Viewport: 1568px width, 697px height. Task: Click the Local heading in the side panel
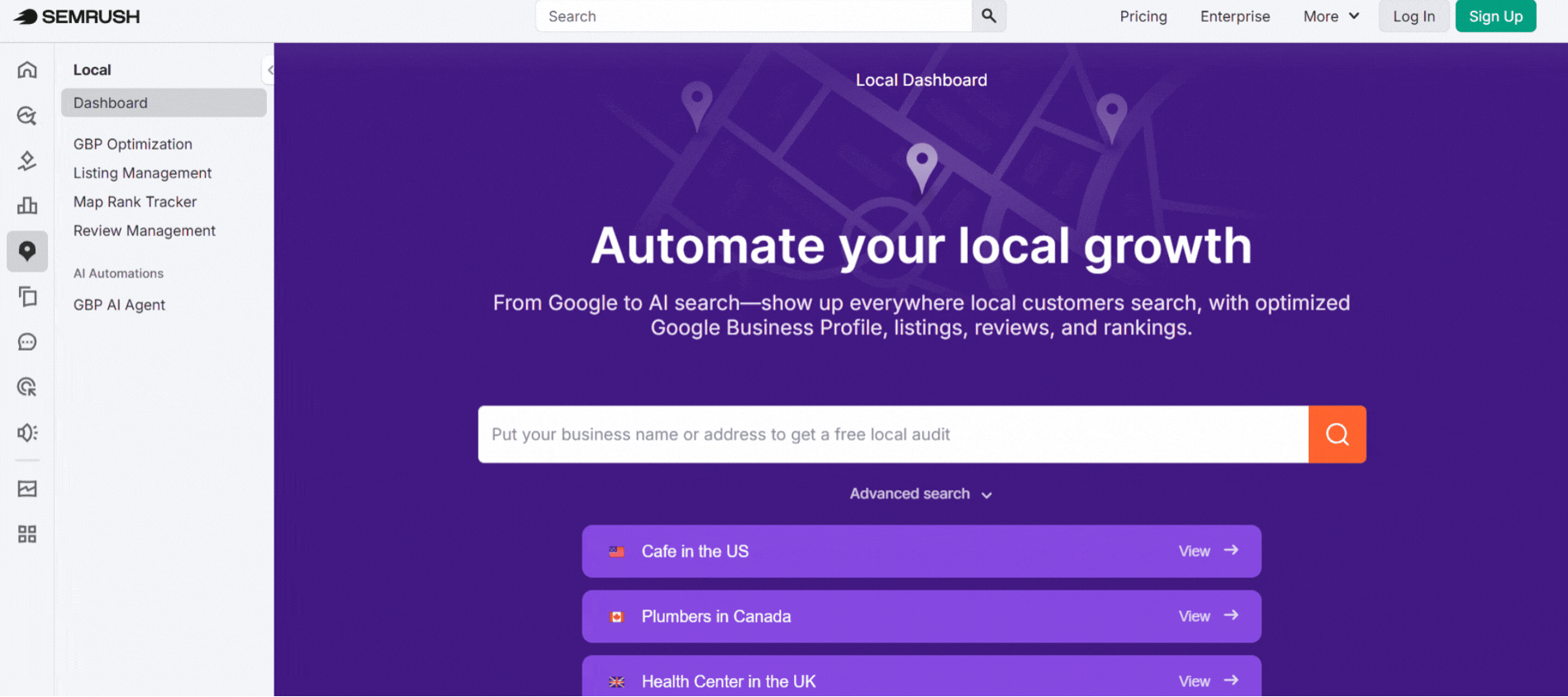[x=92, y=70]
